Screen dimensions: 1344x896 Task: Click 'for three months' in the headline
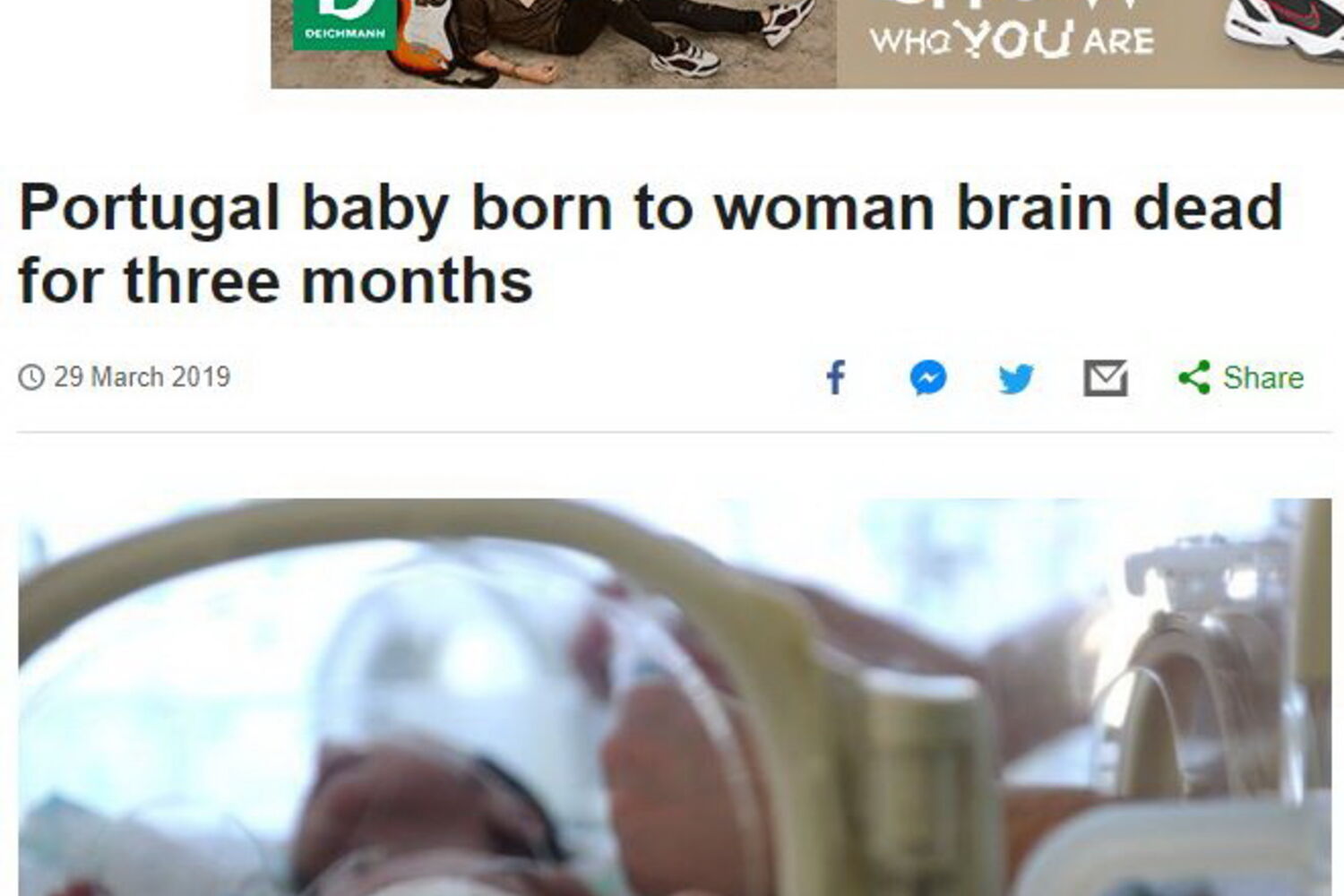tap(276, 281)
